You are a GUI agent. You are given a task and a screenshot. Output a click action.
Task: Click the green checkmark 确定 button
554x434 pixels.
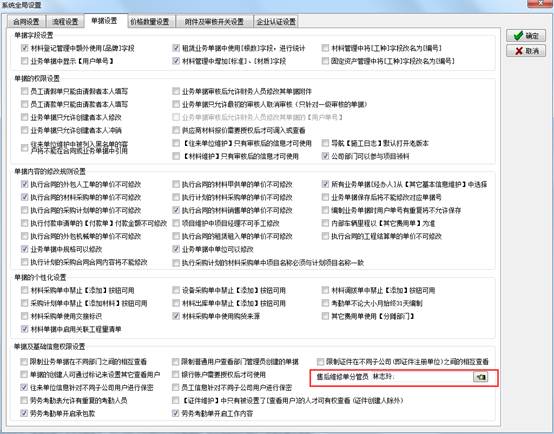[526, 36]
